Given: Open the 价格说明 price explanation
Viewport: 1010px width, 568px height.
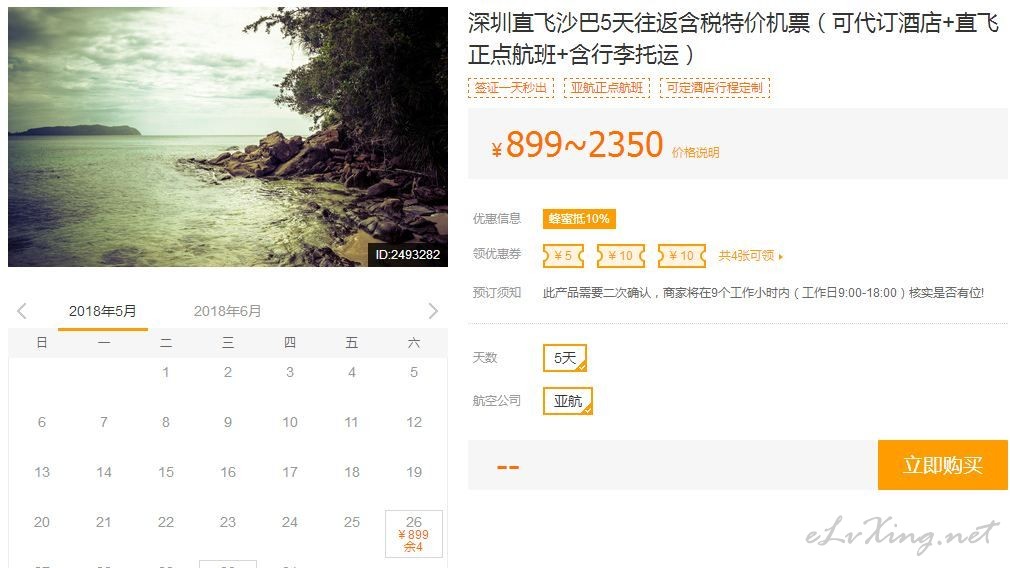Looking at the screenshot, I should pos(695,153).
